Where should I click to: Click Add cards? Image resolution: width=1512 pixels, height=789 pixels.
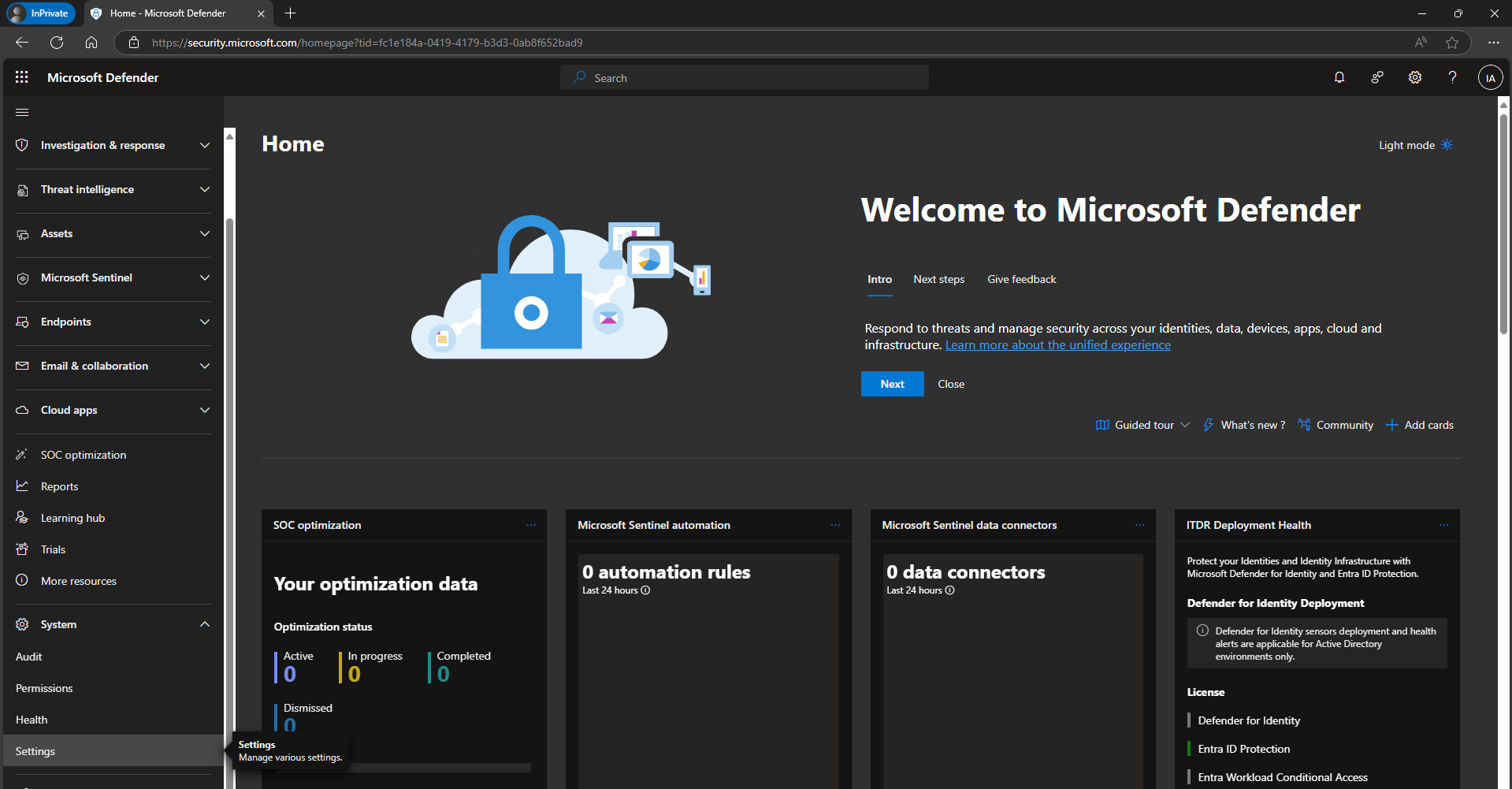(x=1420, y=425)
